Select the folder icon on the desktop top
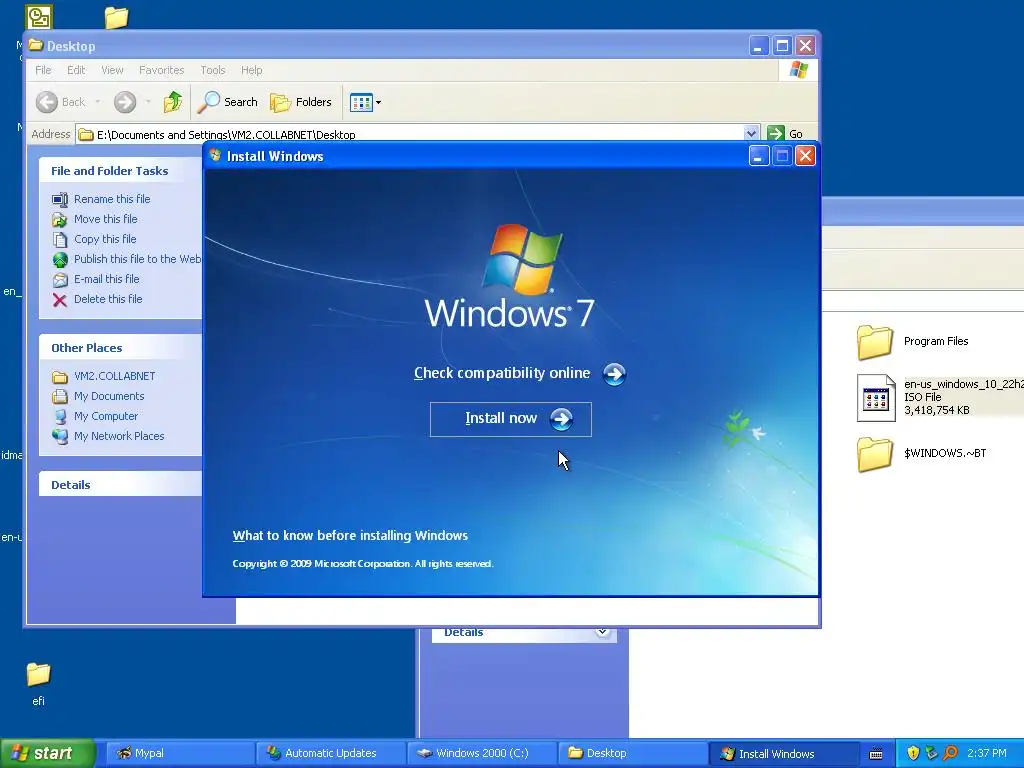This screenshot has width=1024, height=768. tap(116, 18)
